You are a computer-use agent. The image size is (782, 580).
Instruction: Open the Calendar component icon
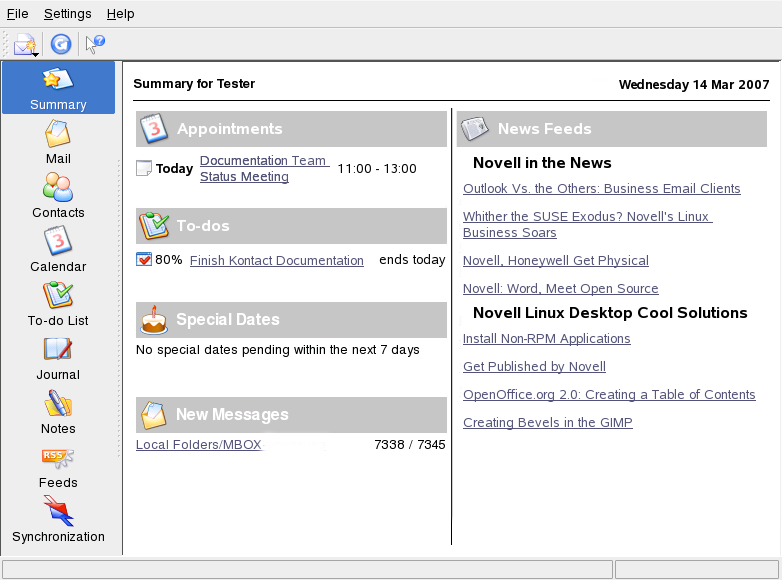pos(58,241)
